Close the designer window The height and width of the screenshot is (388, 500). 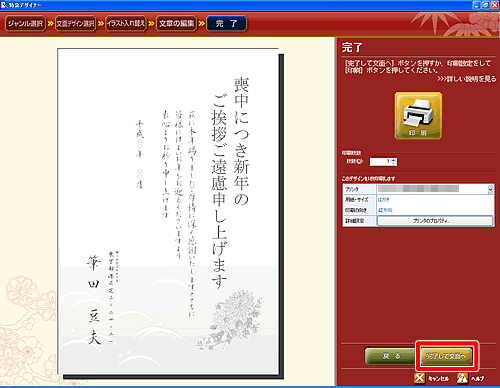pyautogui.click(x=495, y=5)
